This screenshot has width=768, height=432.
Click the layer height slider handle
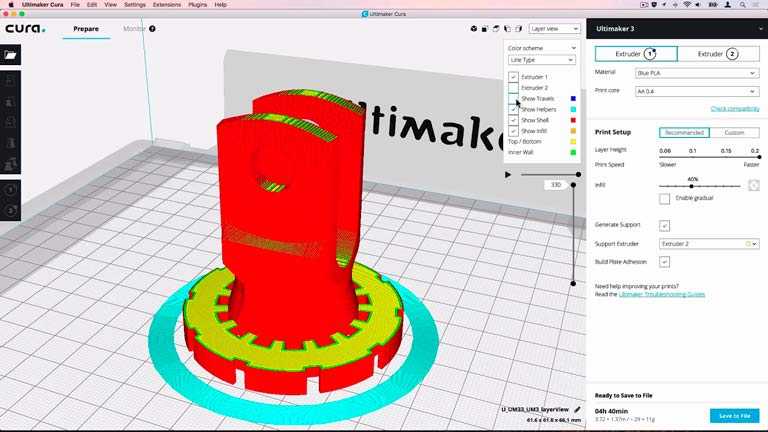click(x=759, y=157)
